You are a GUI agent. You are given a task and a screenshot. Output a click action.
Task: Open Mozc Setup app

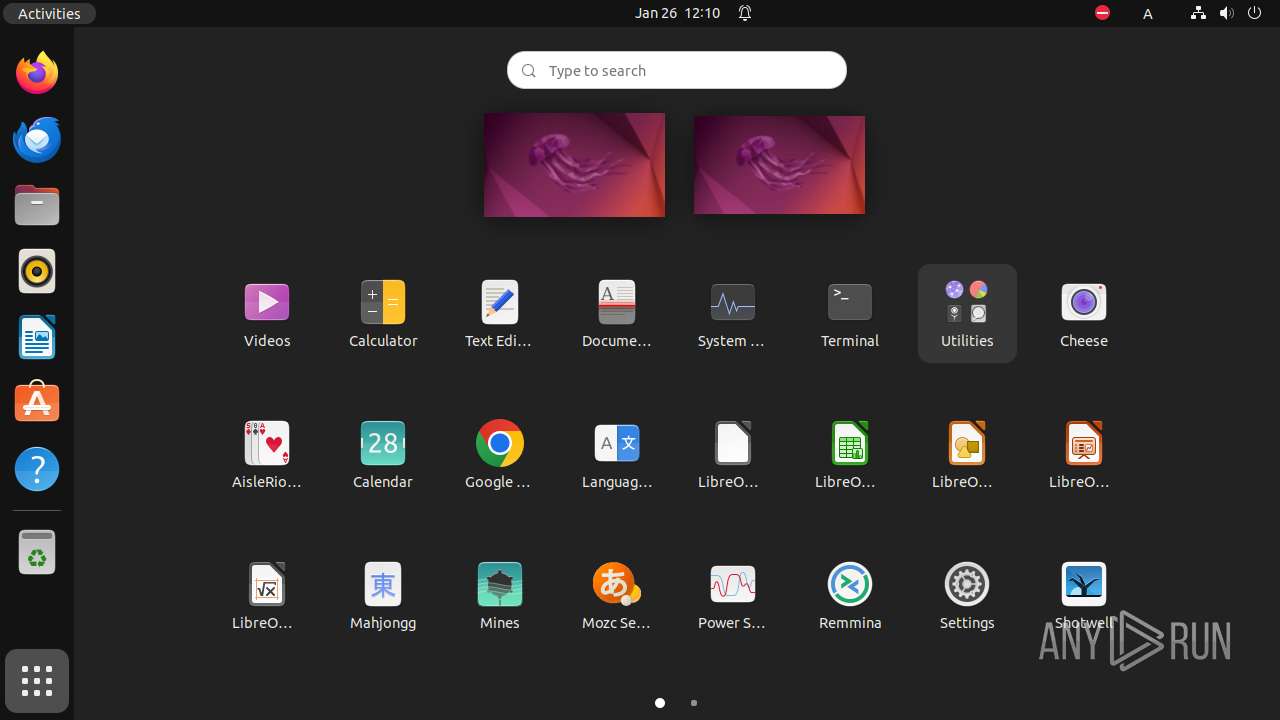click(x=616, y=595)
